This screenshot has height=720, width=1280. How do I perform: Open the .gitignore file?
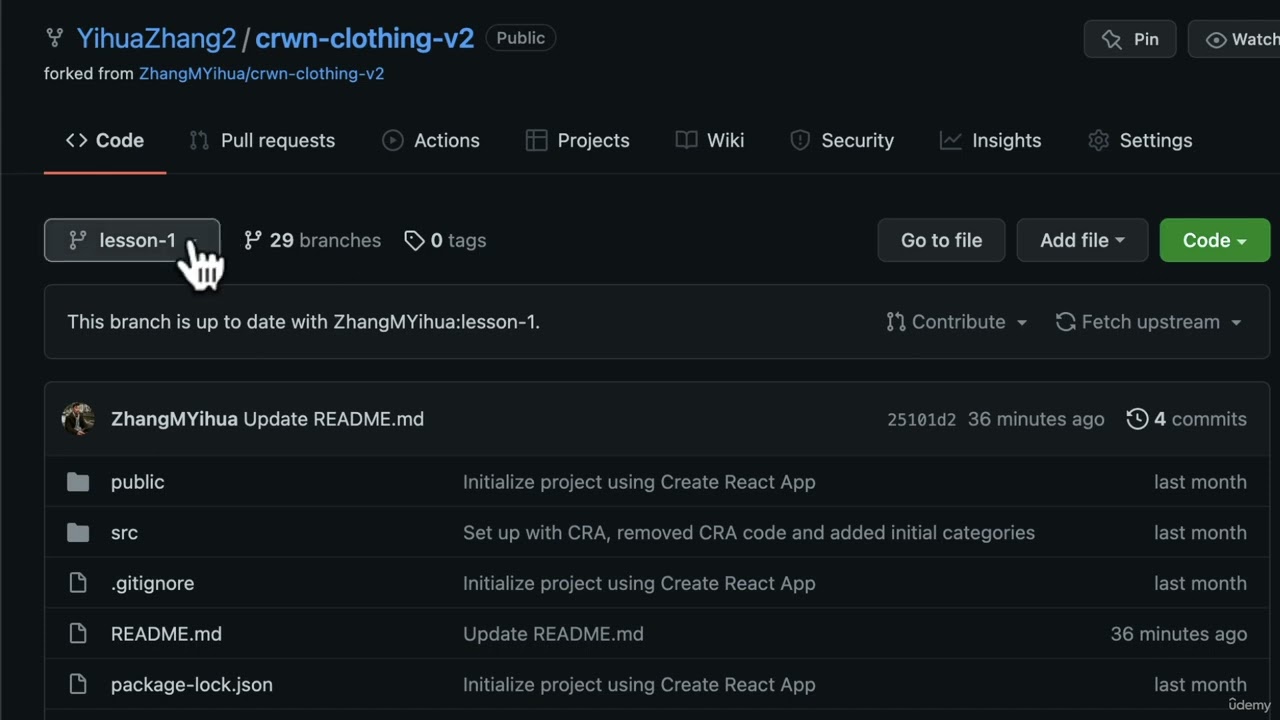(152, 583)
